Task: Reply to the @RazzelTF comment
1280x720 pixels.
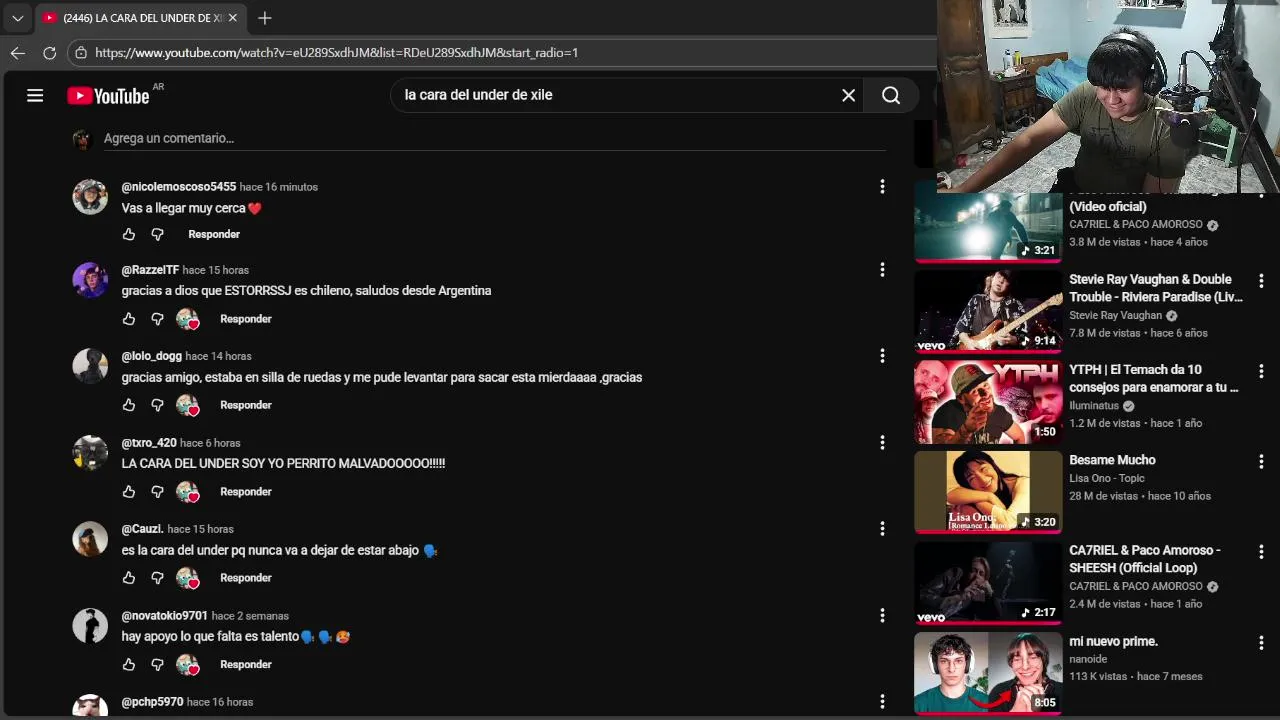Action: click(246, 319)
